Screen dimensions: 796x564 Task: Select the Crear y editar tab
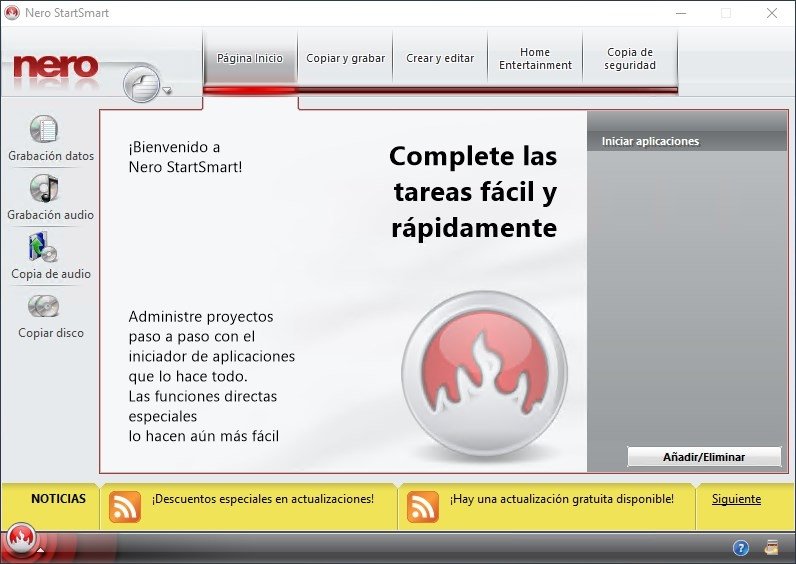click(x=440, y=58)
